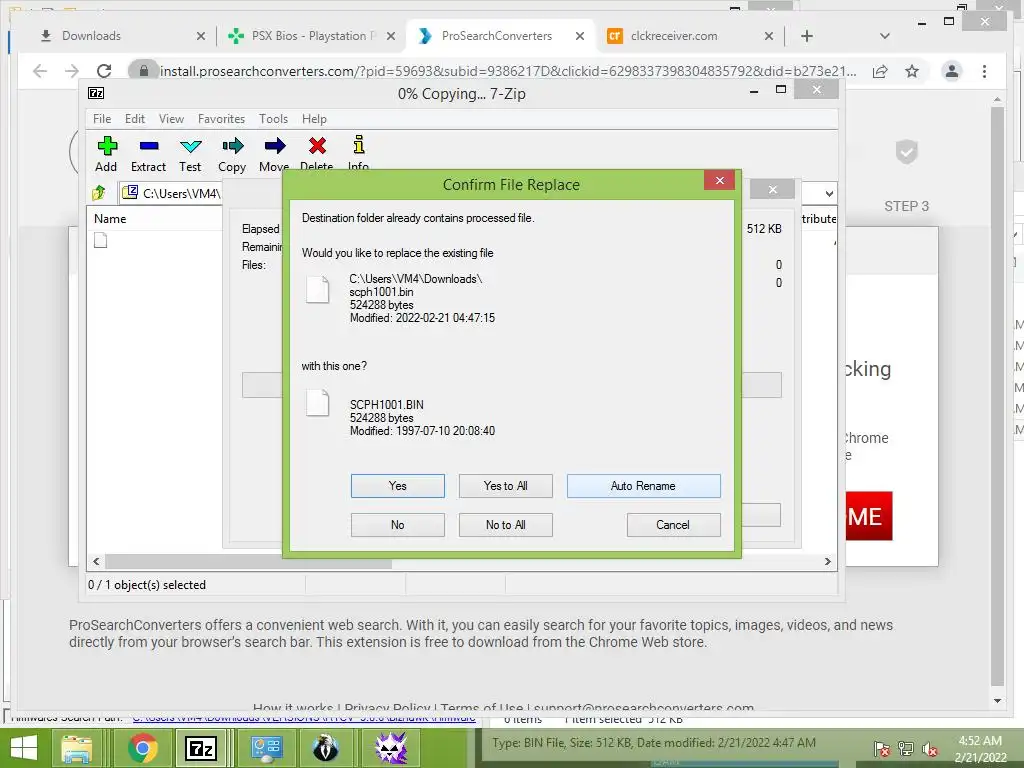Click Auto Rename
This screenshot has height=768, width=1024.
643,486
